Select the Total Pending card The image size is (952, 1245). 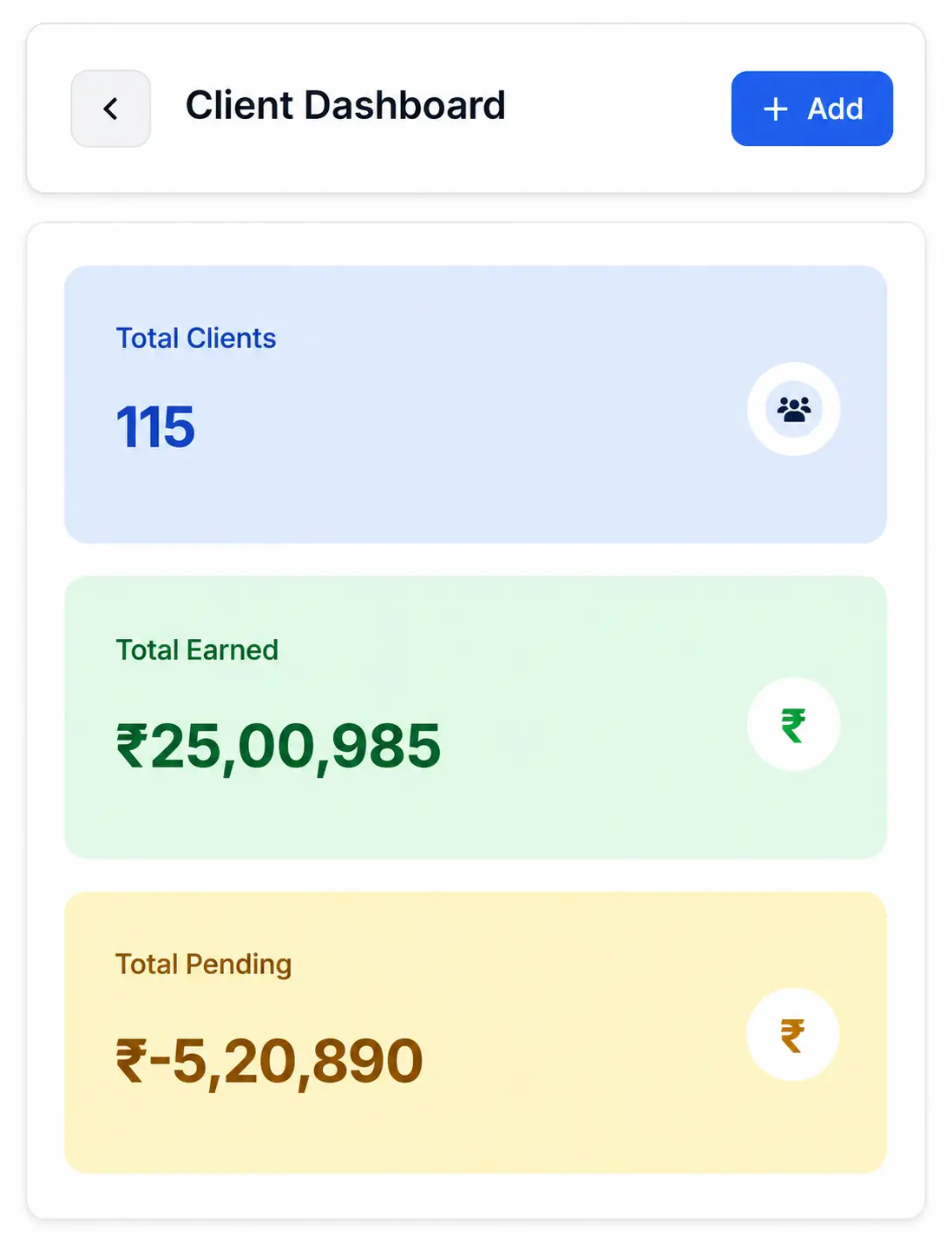(476, 1032)
